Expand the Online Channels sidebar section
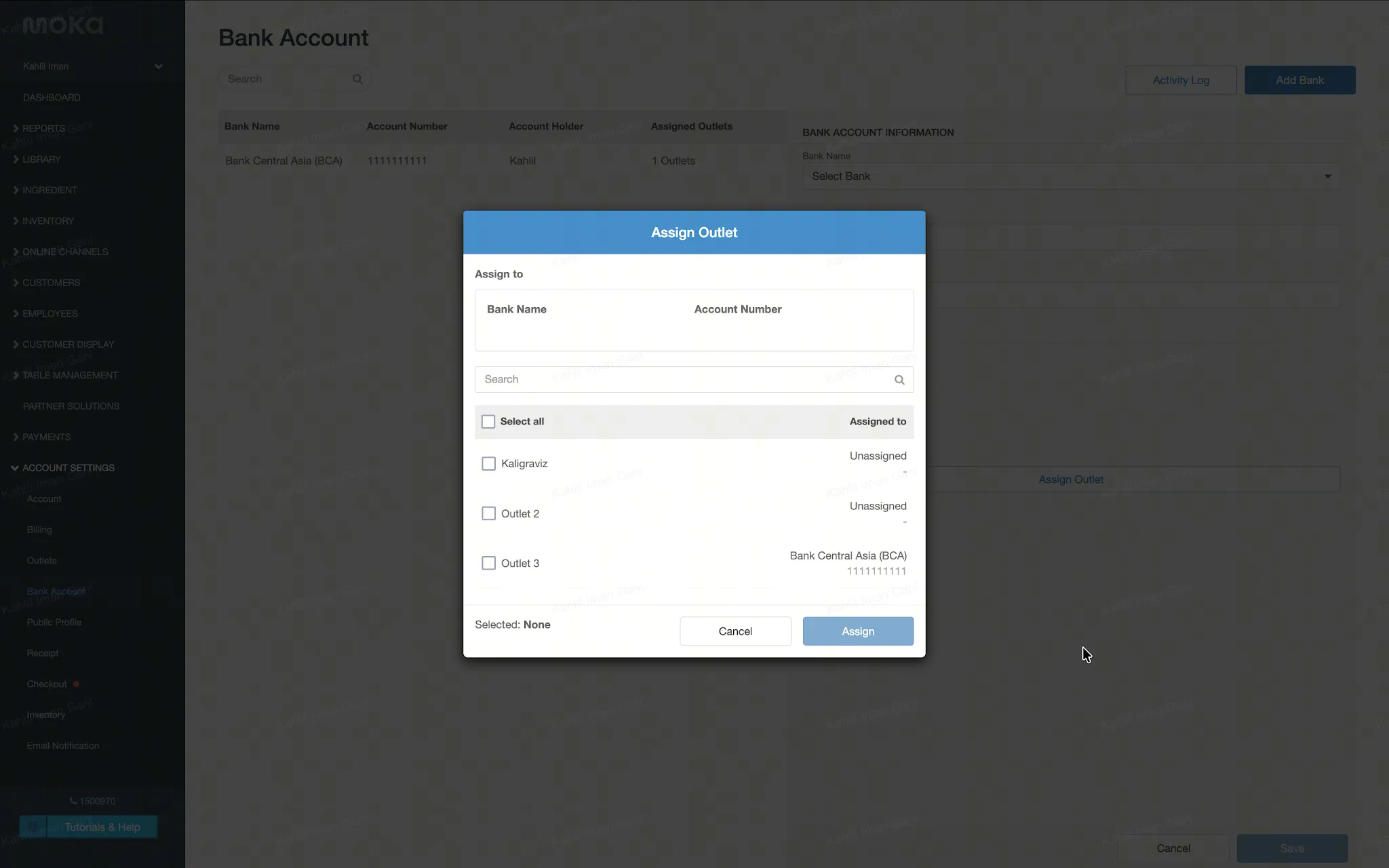 tap(65, 252)
